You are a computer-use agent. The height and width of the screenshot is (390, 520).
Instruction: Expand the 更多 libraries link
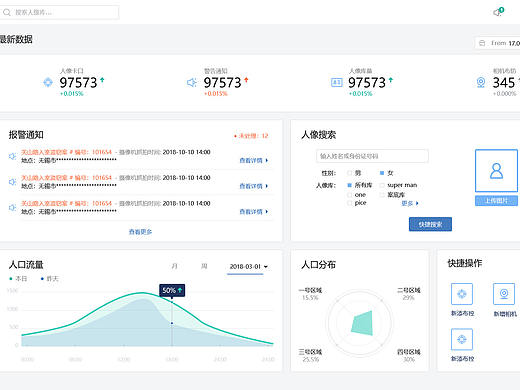pyautogui.click(x=410, y=203)
